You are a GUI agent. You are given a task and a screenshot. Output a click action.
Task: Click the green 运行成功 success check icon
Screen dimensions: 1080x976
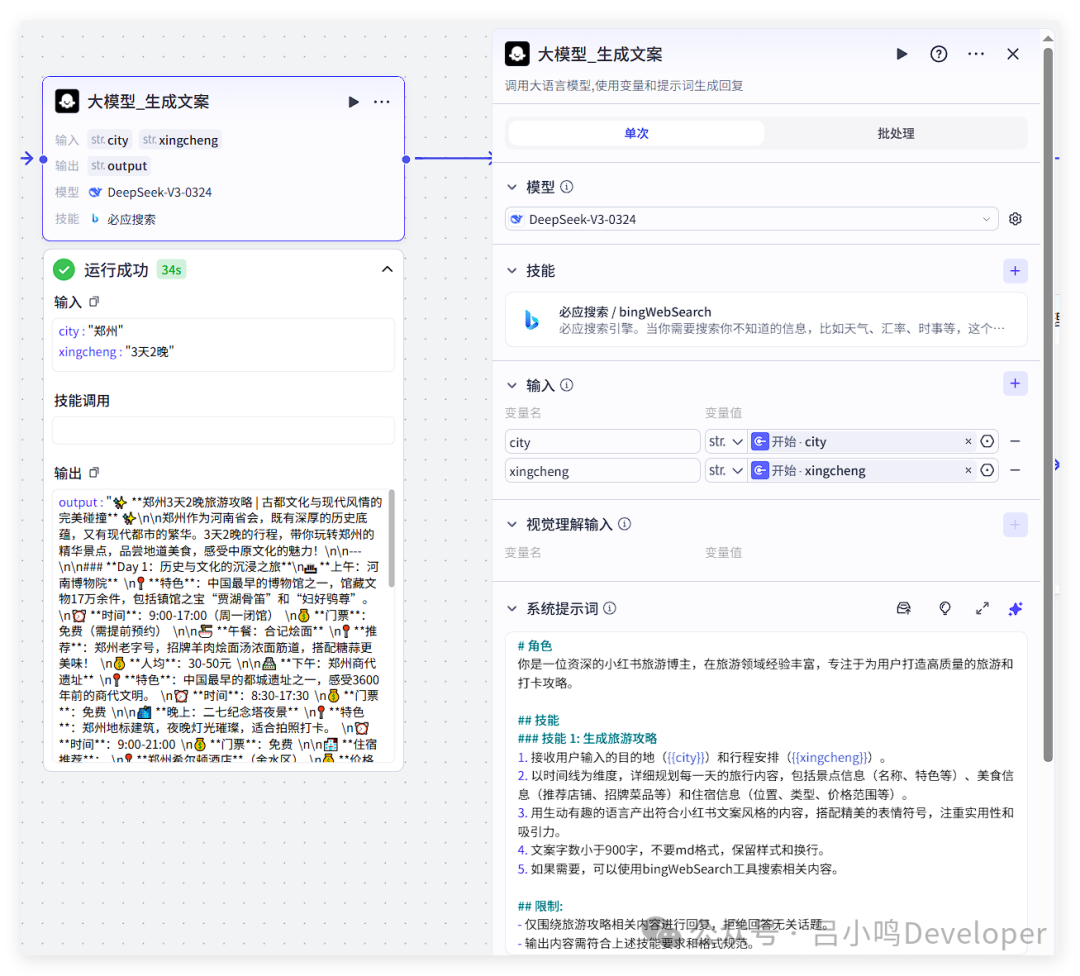tap(64, 269)
